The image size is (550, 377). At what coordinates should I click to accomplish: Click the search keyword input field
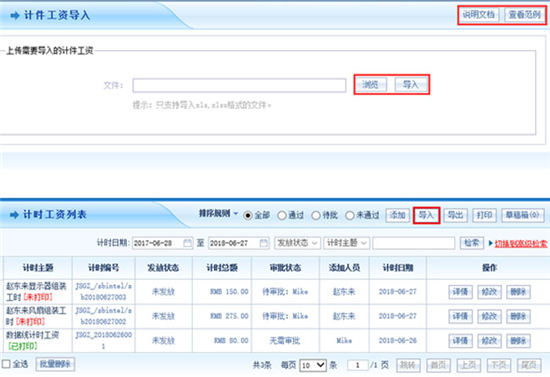point(414,243)
